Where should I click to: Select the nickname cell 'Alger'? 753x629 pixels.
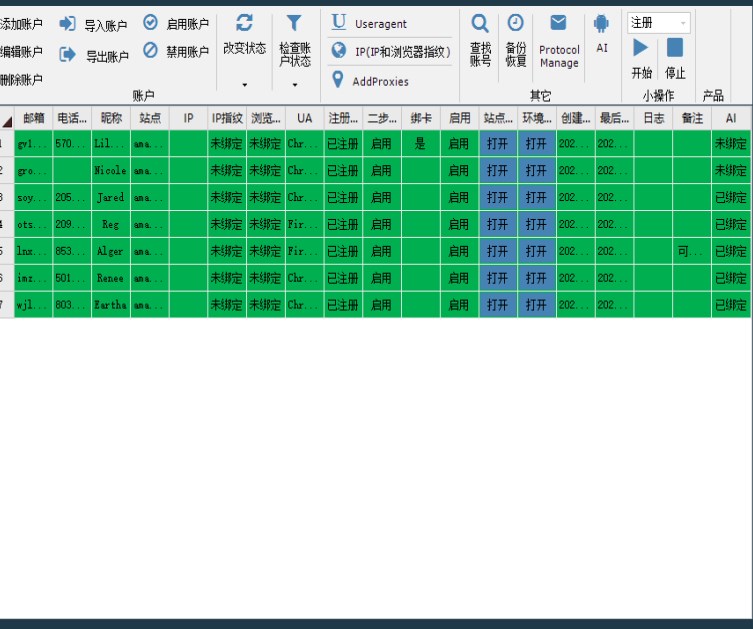[x=111, y=251]
